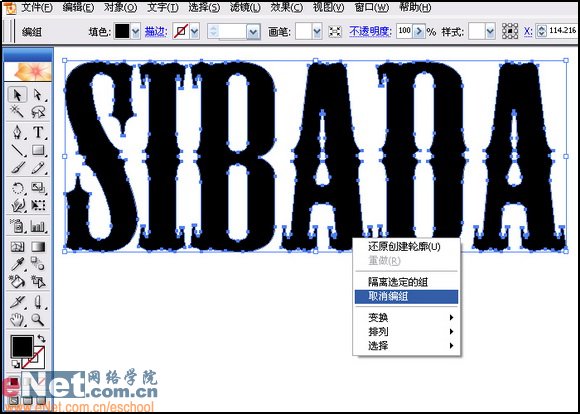Swap fill and stroke with curved arrows
Image resolution: width=580 pixels, height=414 pixels.
coord(41,338)
